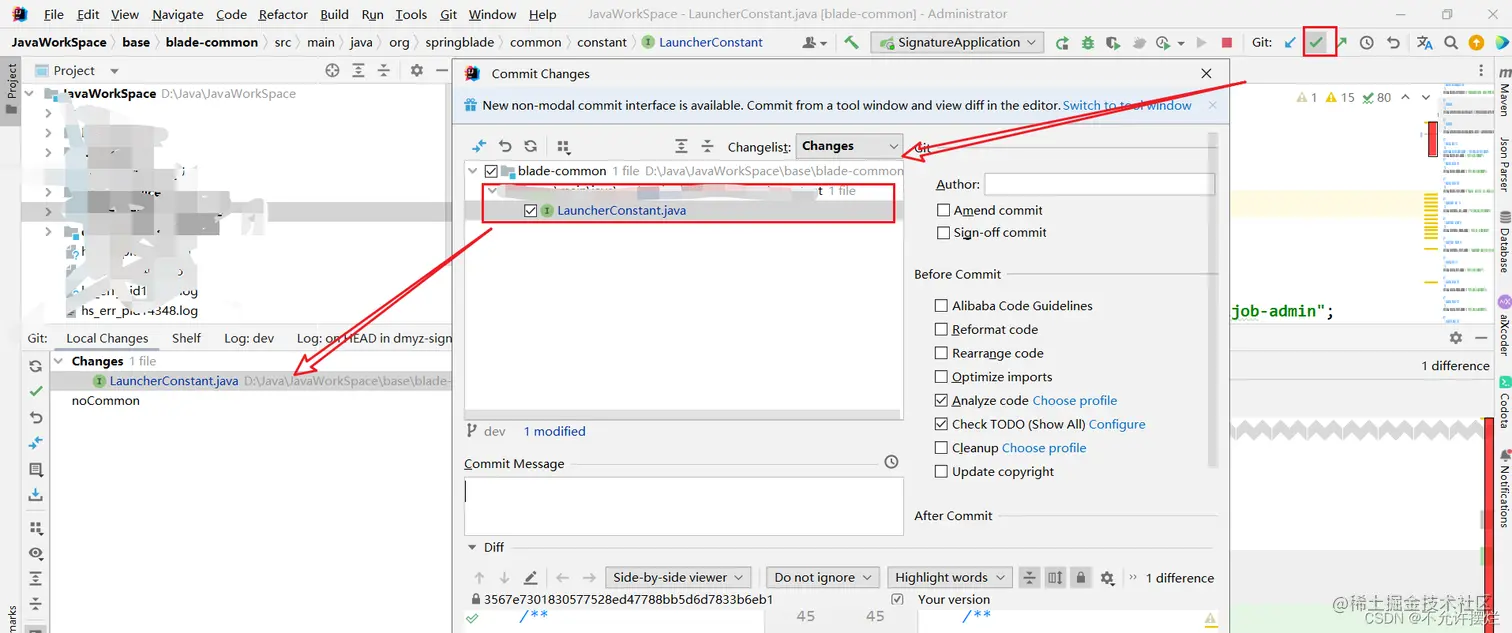Click the Git push arrow icon
Screen dimensions: 1512x633
(x=1341, y=42)
